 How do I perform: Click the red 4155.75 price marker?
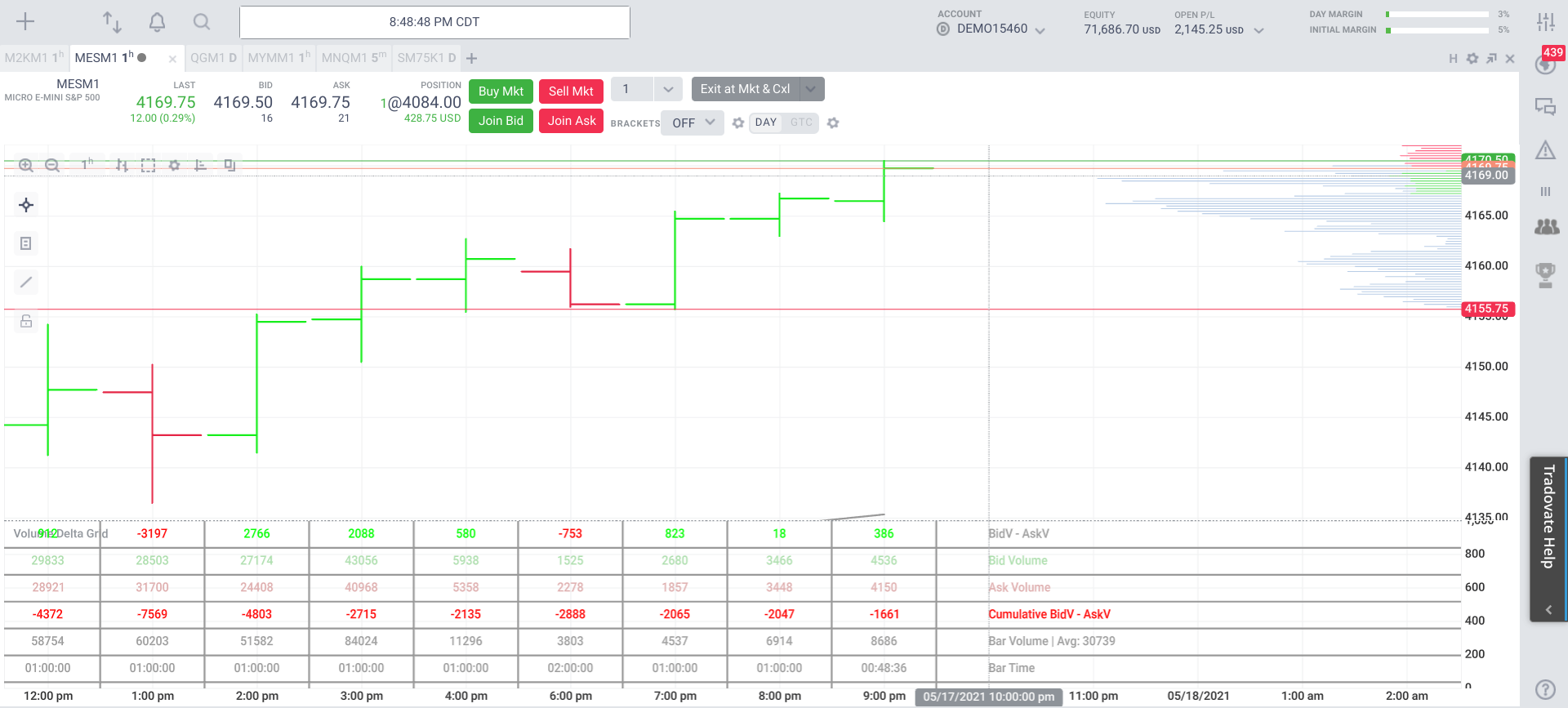click(x=1487, y=309)
